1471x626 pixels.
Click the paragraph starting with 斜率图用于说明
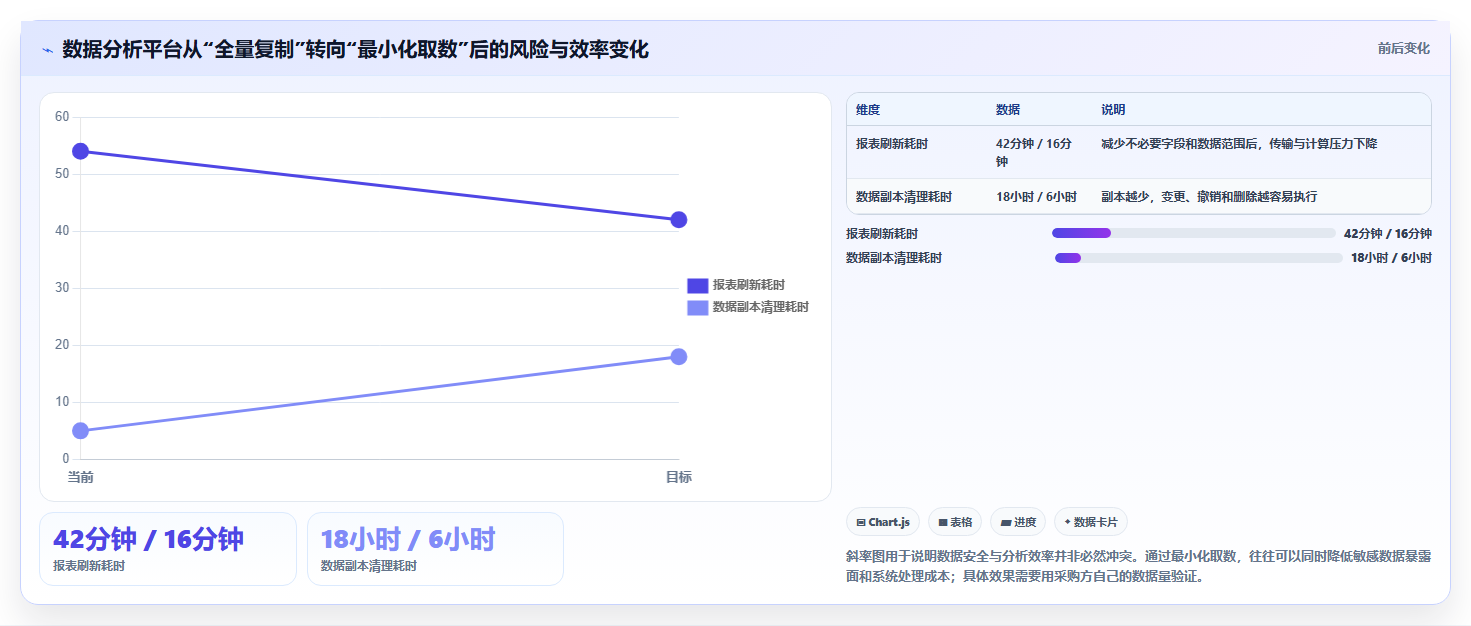[x=1139, y=566]
